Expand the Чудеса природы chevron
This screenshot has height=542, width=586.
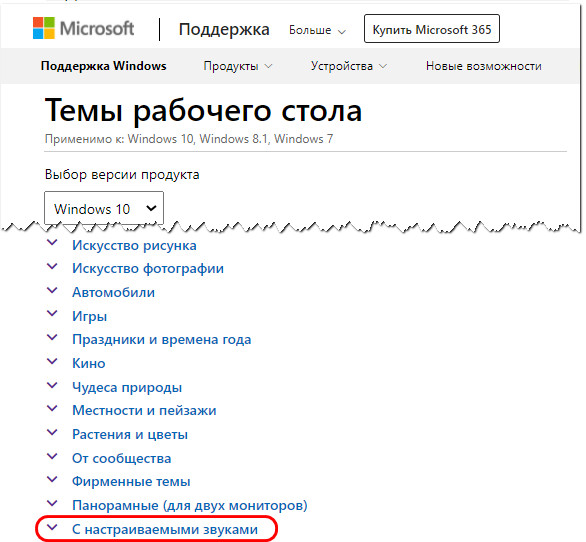[52, 385]
